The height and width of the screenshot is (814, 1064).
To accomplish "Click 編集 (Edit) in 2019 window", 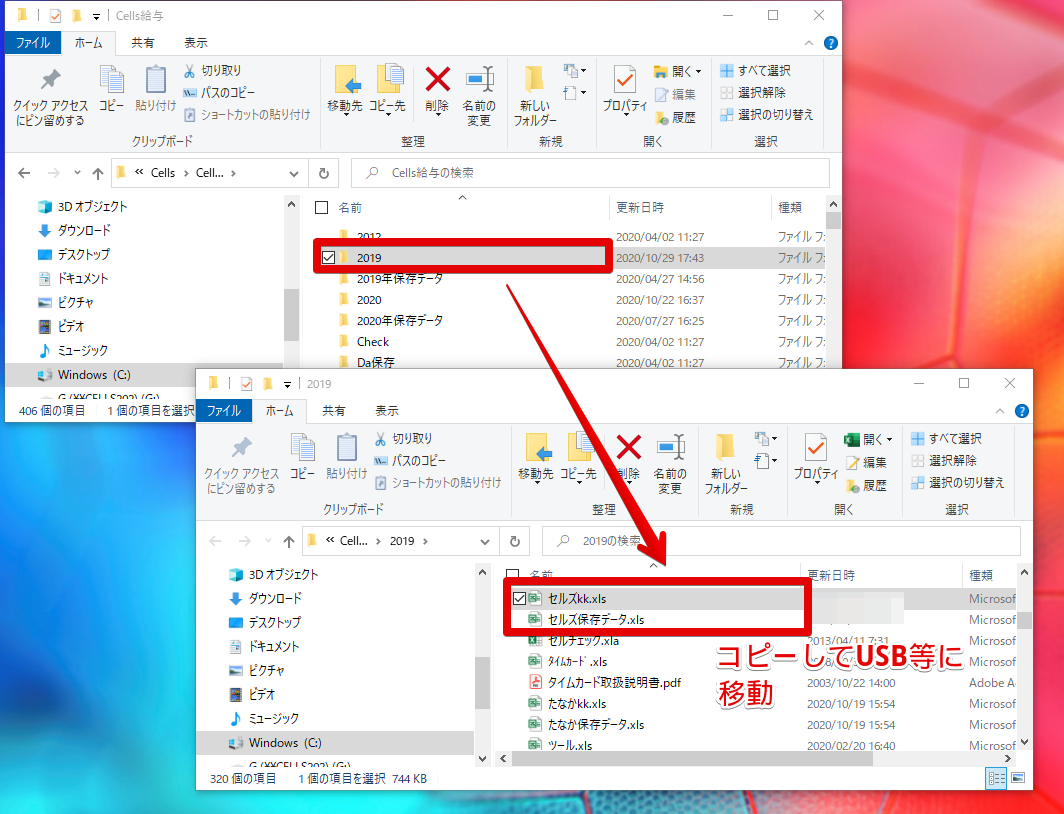I will tap(867, 463).
